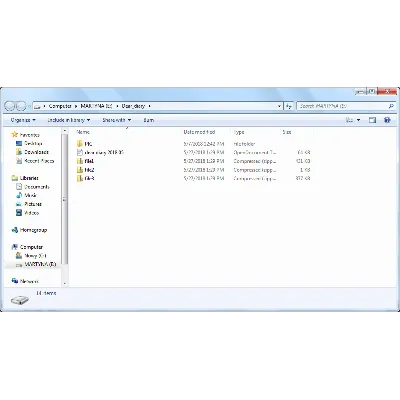The width and height of the screenshot is (400, 400).
Task: Select the Favorites star icon
Action: pyautogui.click(x=14, y=135)
